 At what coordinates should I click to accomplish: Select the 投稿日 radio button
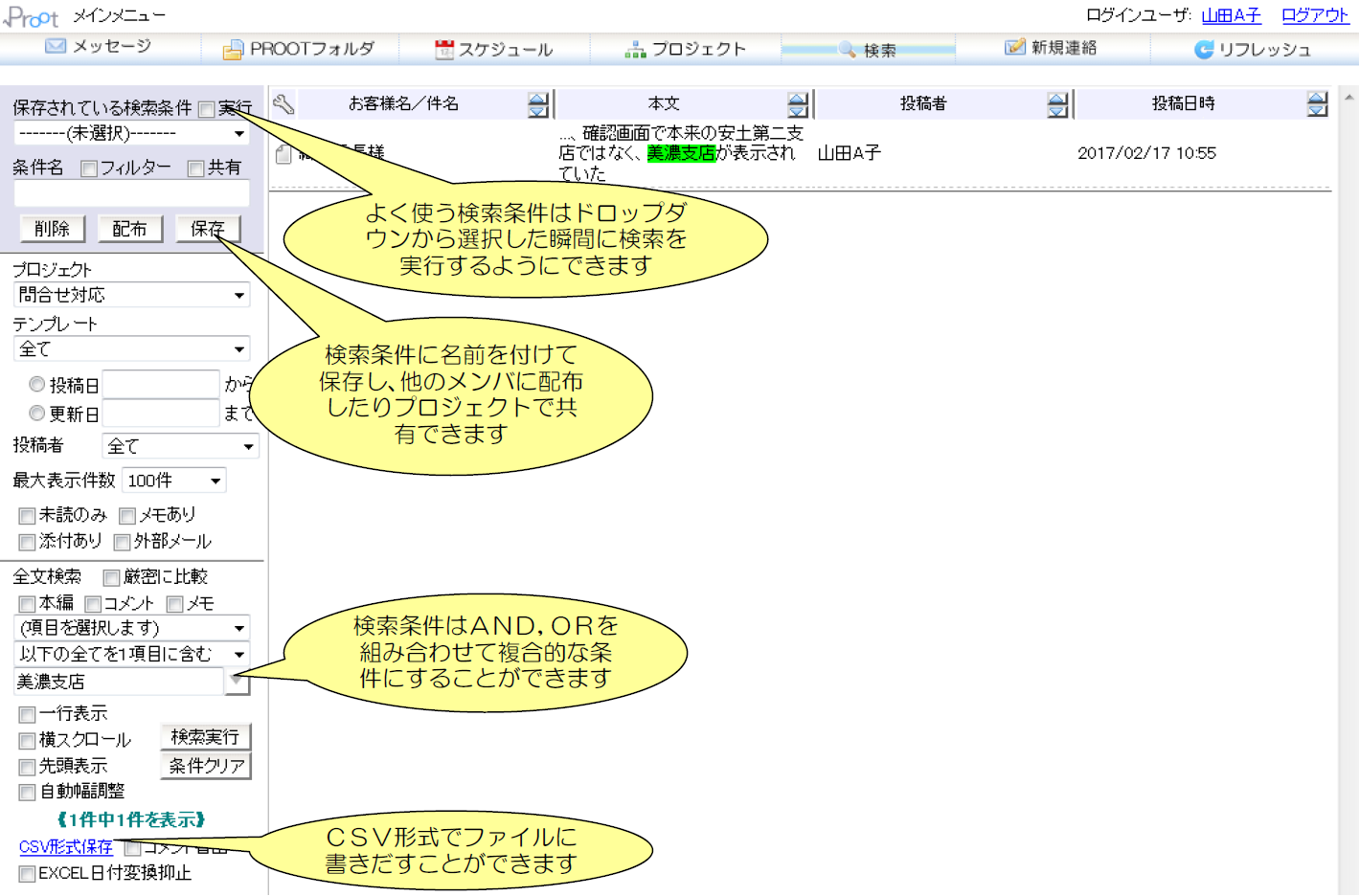pyautogui.click(x=36, y=385)
